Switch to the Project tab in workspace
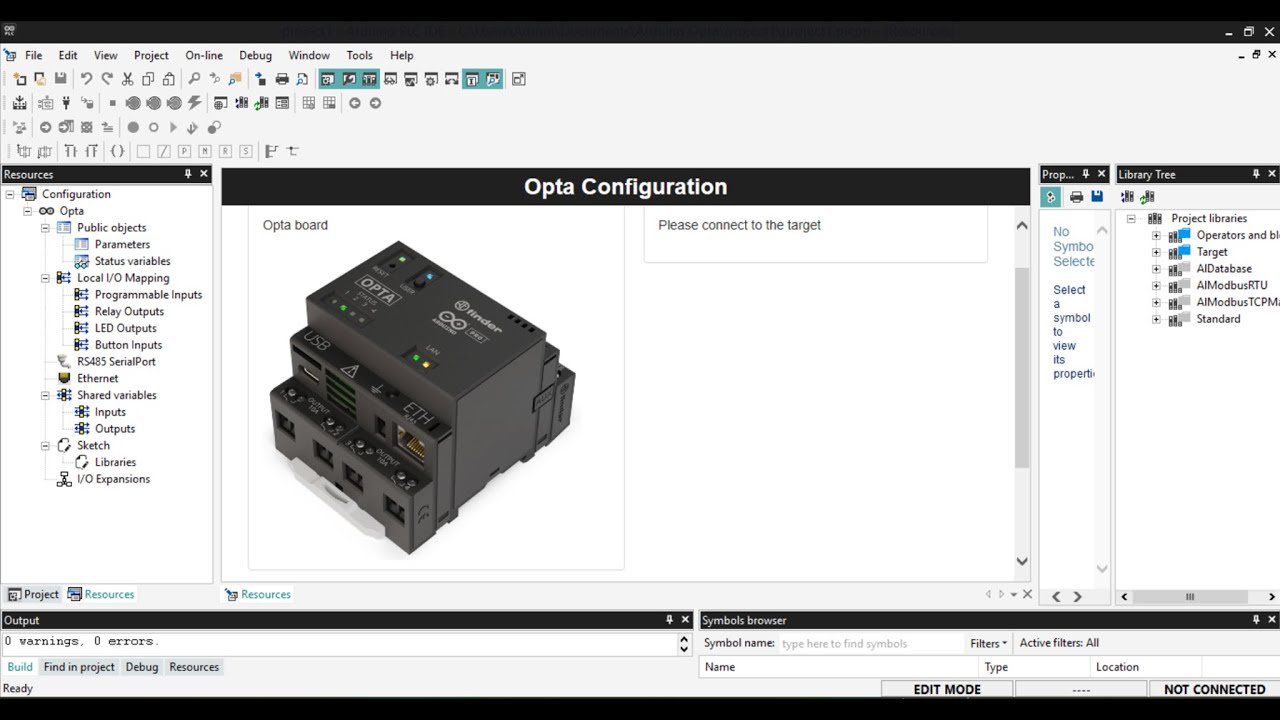 pos(33,594)
